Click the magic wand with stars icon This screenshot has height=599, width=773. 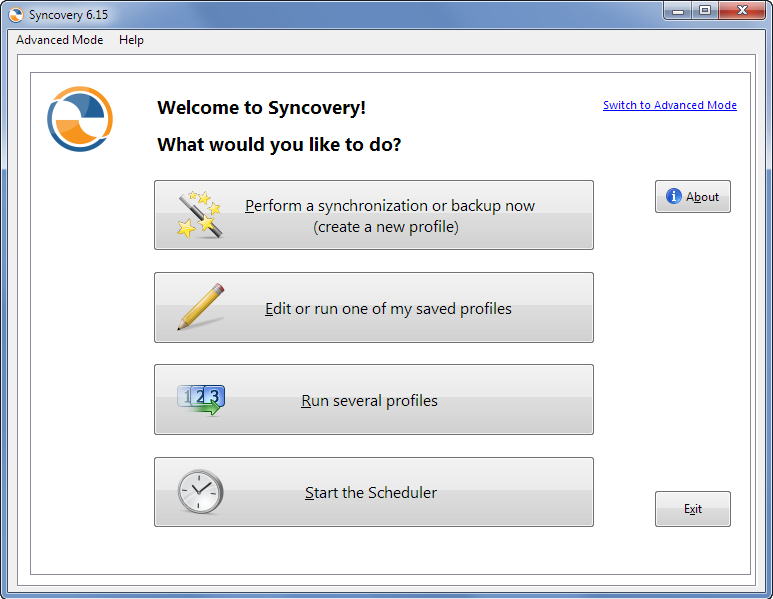click(200, 215)
